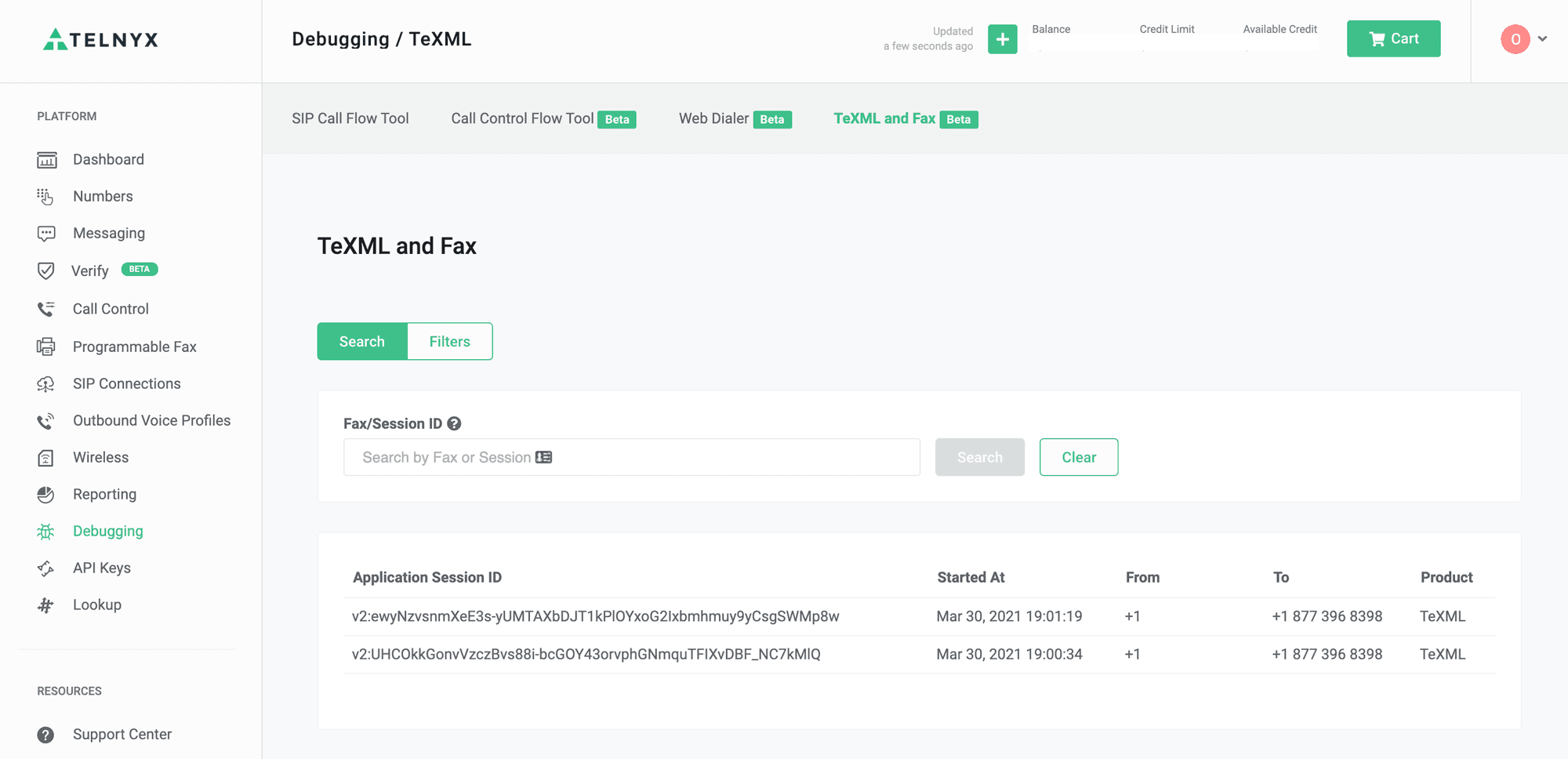Click the Product column header
The image size is (1568, 759).
[x=1446, y=578]
